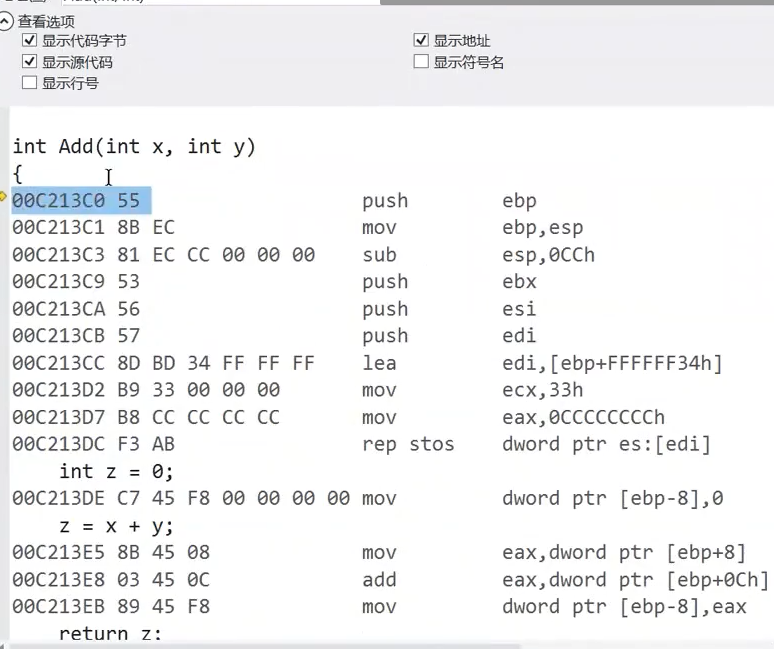Click operand 'eax,0CCCCCCCCh'
This screenshot has width=774, height=649.
[x=583, y=418]
